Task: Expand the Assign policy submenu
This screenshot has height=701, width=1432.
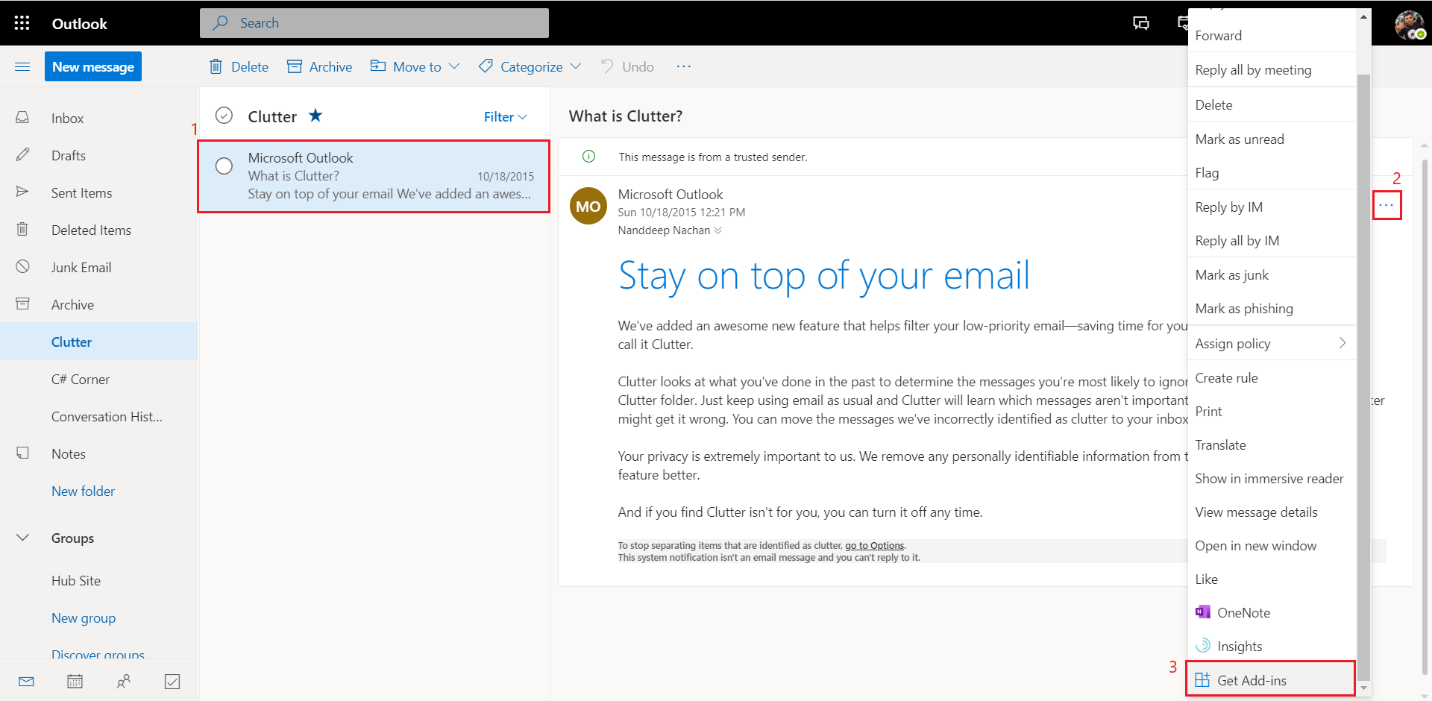Action: 1270,343
